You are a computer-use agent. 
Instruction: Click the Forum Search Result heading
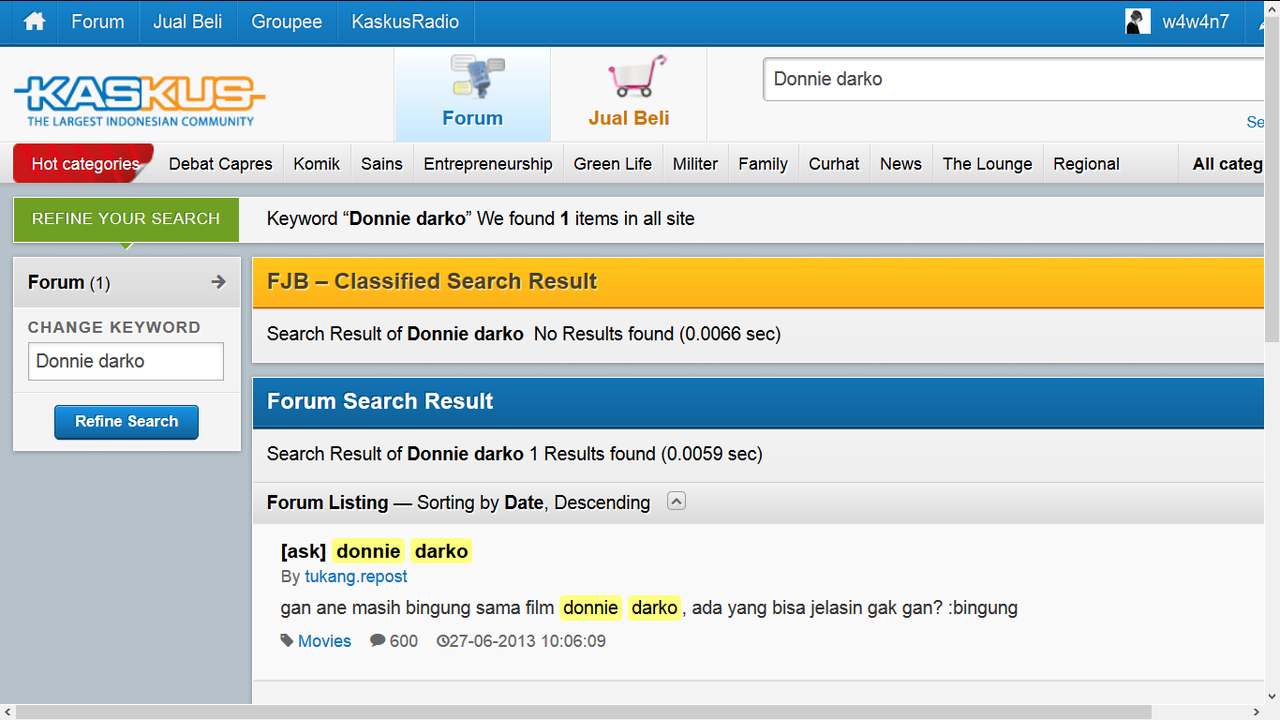pyautogui.click(x=380, y=402)
